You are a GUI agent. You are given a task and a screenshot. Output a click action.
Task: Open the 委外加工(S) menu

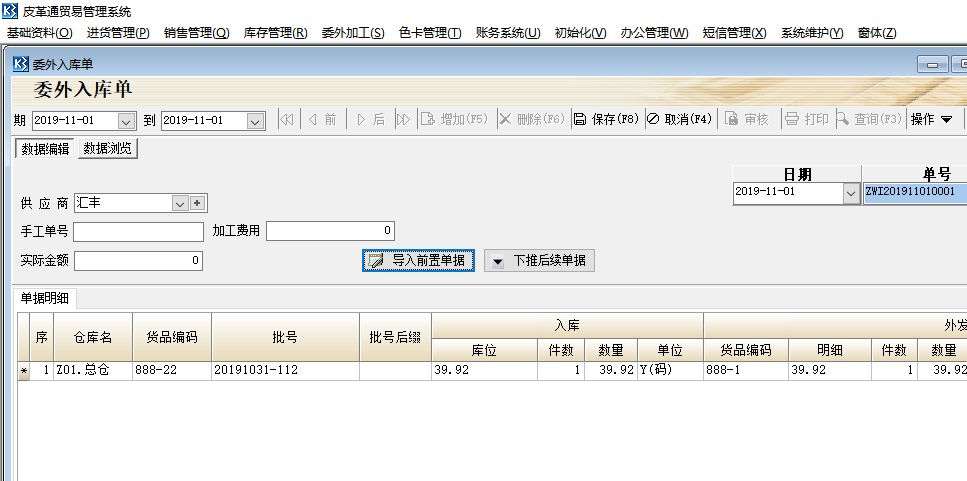353,33
